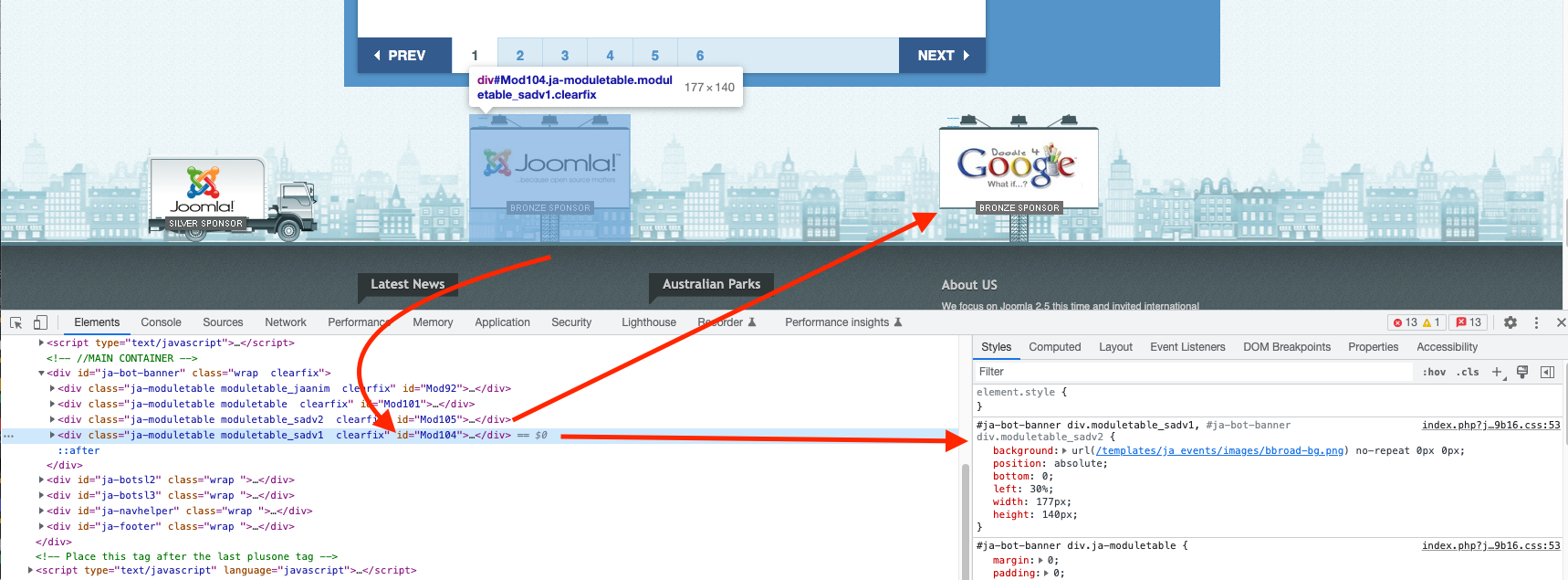Toggle the device toolbar icon
The height and width of the screenshot is (580, 1568).
pyautogui.click(x=40, y=322)
